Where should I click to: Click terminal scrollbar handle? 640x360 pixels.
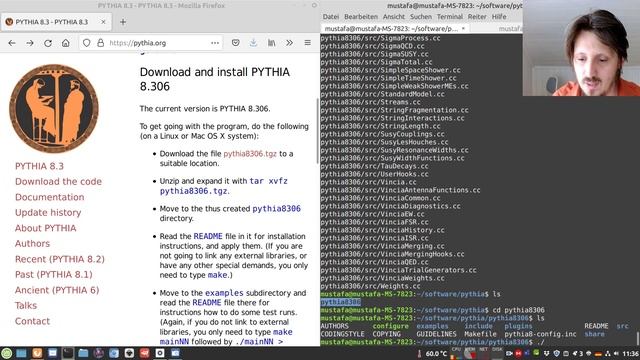[x=638, y=338]
